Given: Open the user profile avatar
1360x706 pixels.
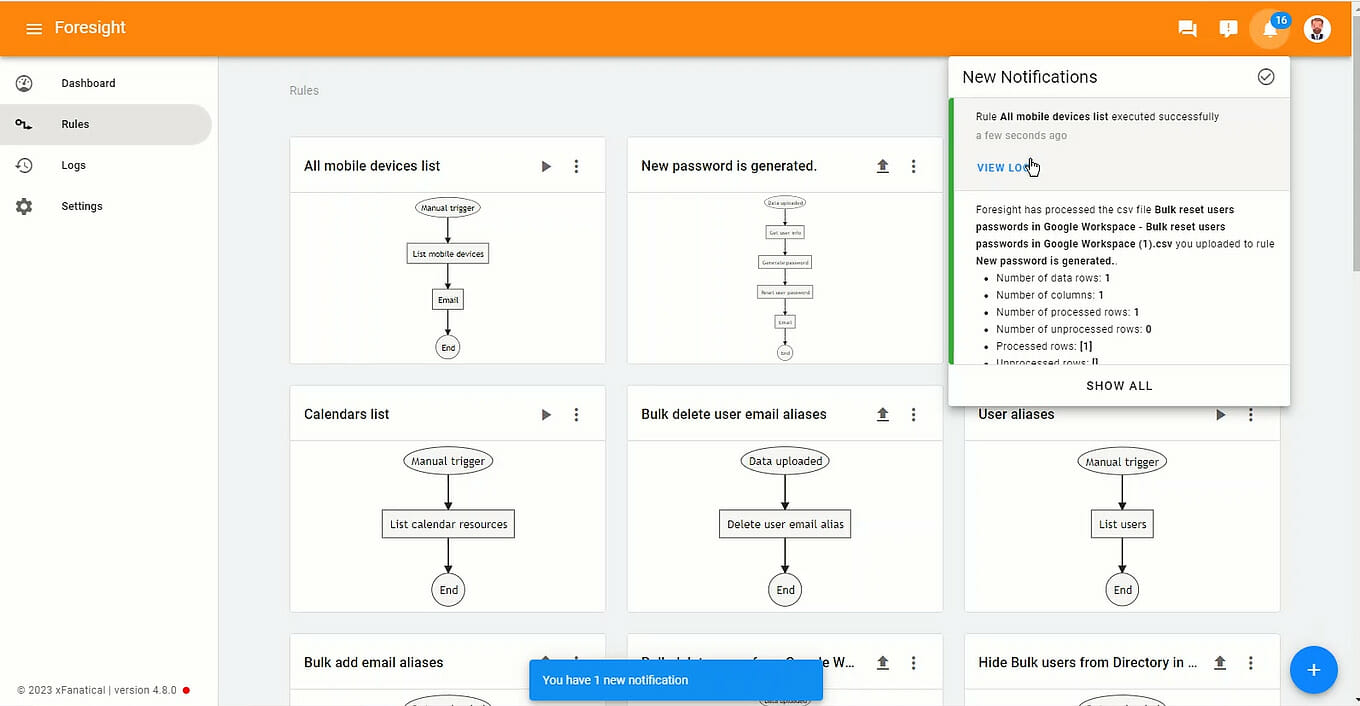Looking at the screenshot, I should 1317,28.
